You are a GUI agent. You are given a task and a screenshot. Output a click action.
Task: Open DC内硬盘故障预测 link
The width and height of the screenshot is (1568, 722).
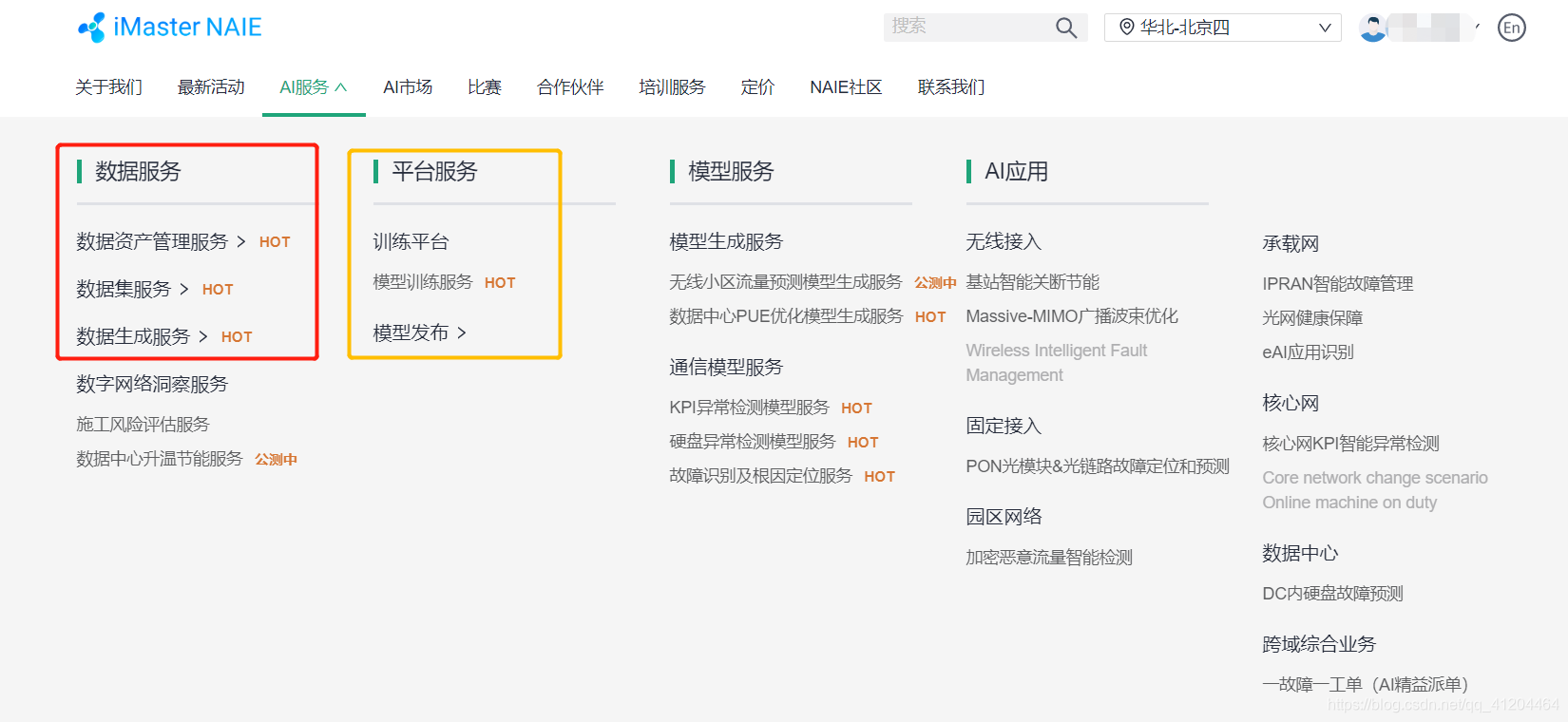(x=1332, y=594)
